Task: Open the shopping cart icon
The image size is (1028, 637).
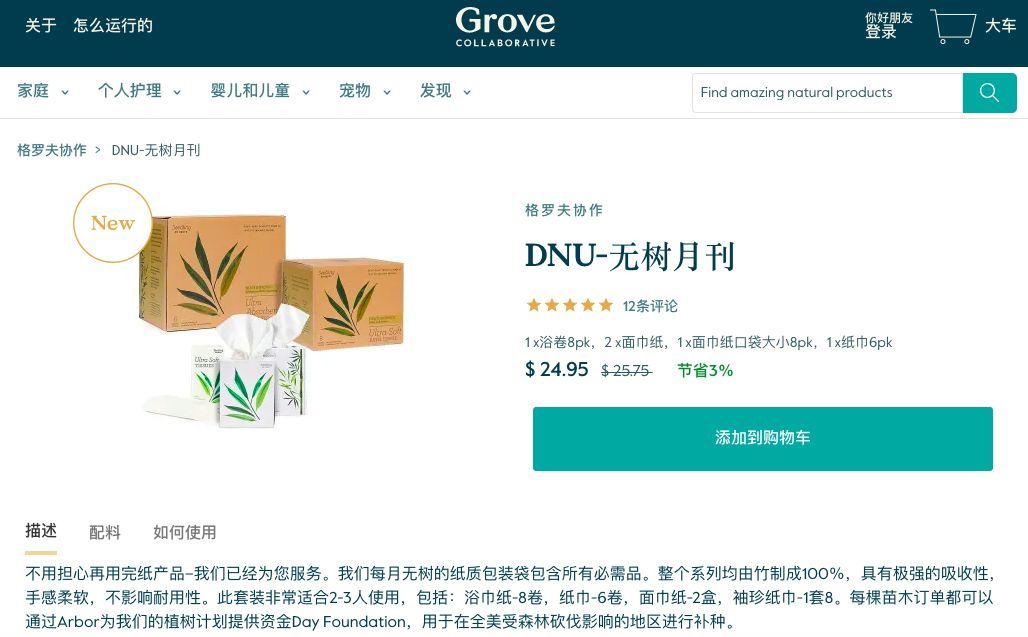Action: pos(953,26)
